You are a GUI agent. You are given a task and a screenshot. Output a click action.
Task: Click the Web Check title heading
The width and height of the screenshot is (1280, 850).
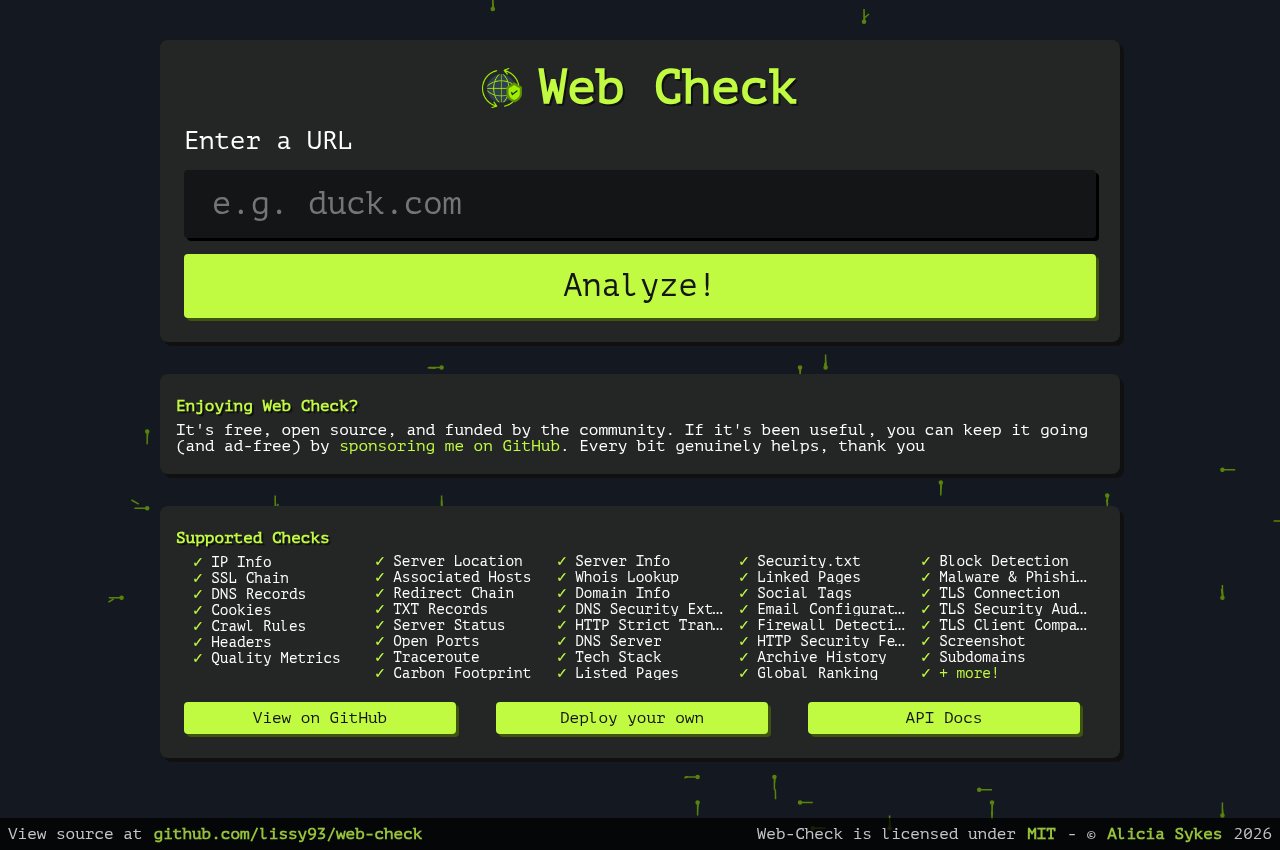[667, 87]
